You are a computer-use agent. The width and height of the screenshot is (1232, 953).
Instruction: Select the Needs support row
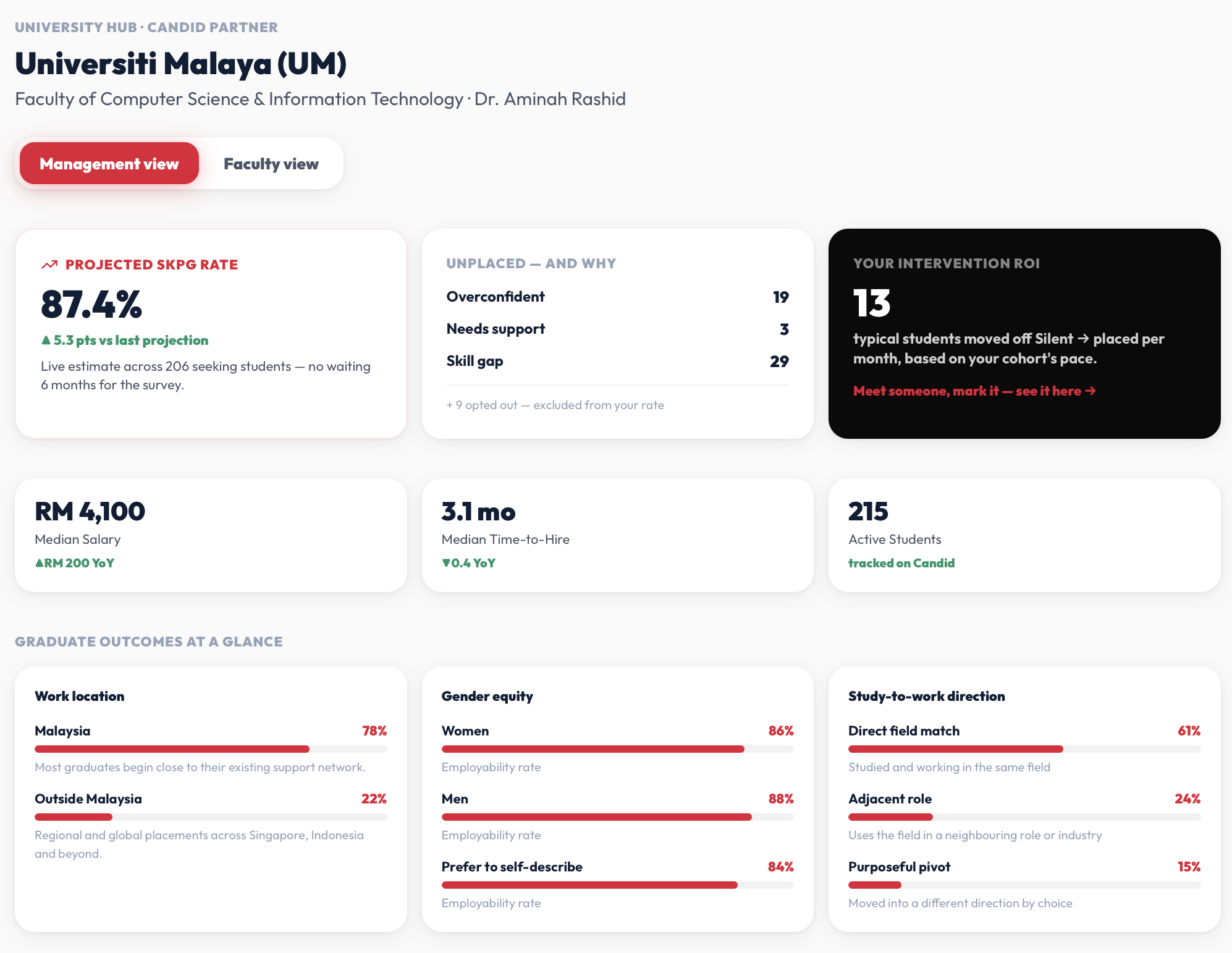617,329
